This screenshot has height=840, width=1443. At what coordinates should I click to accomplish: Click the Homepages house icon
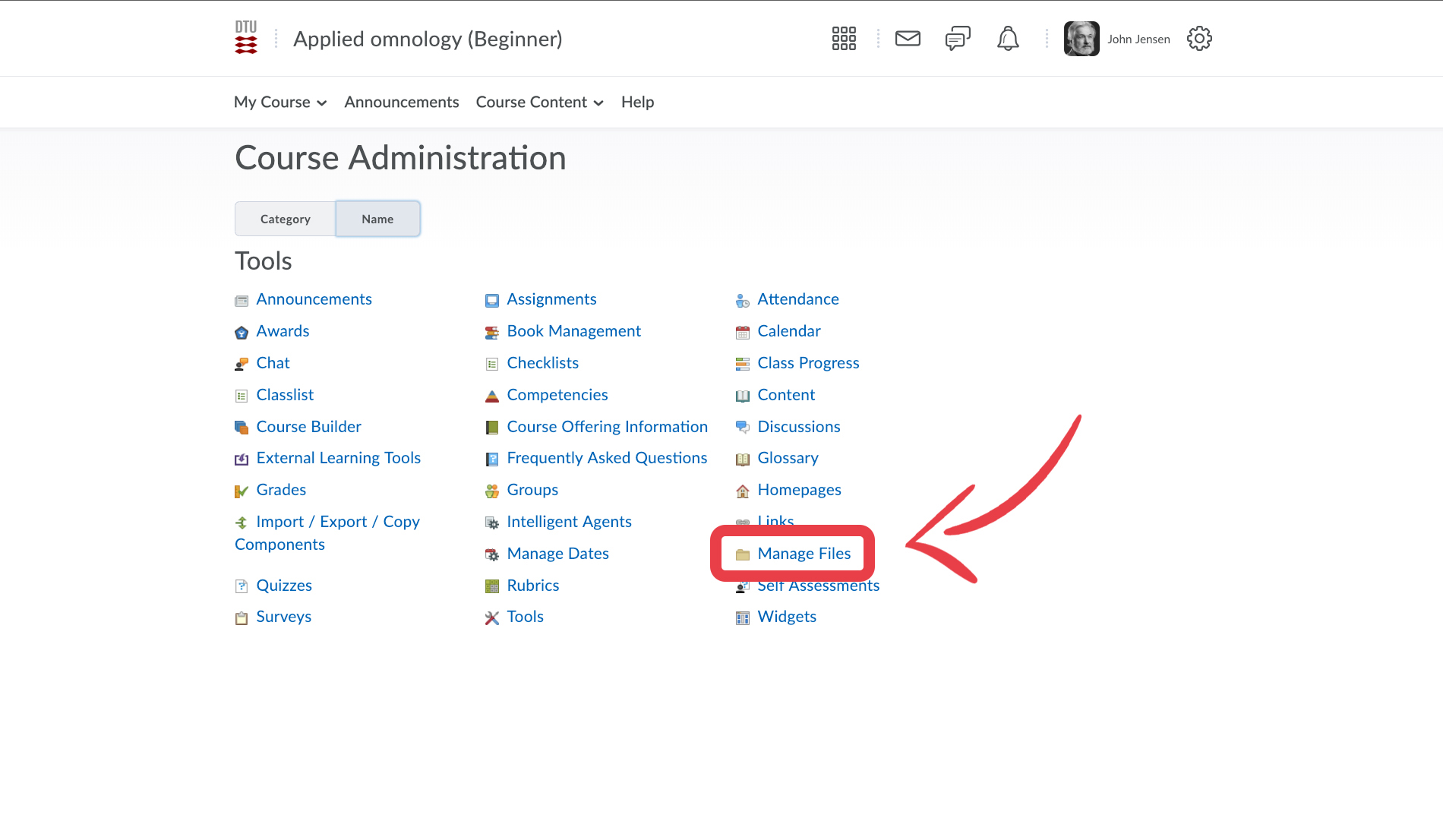click(743, 491)
